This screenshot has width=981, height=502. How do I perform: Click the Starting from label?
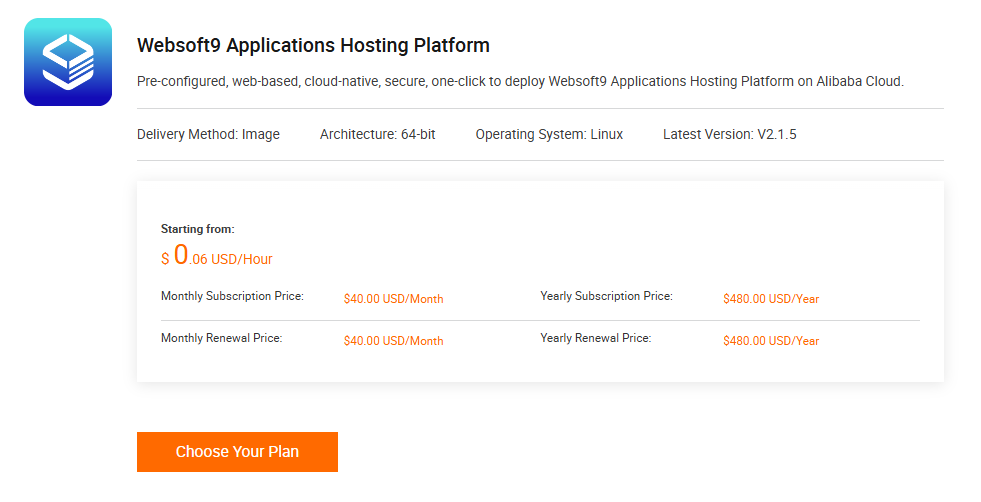coord(198,229)
